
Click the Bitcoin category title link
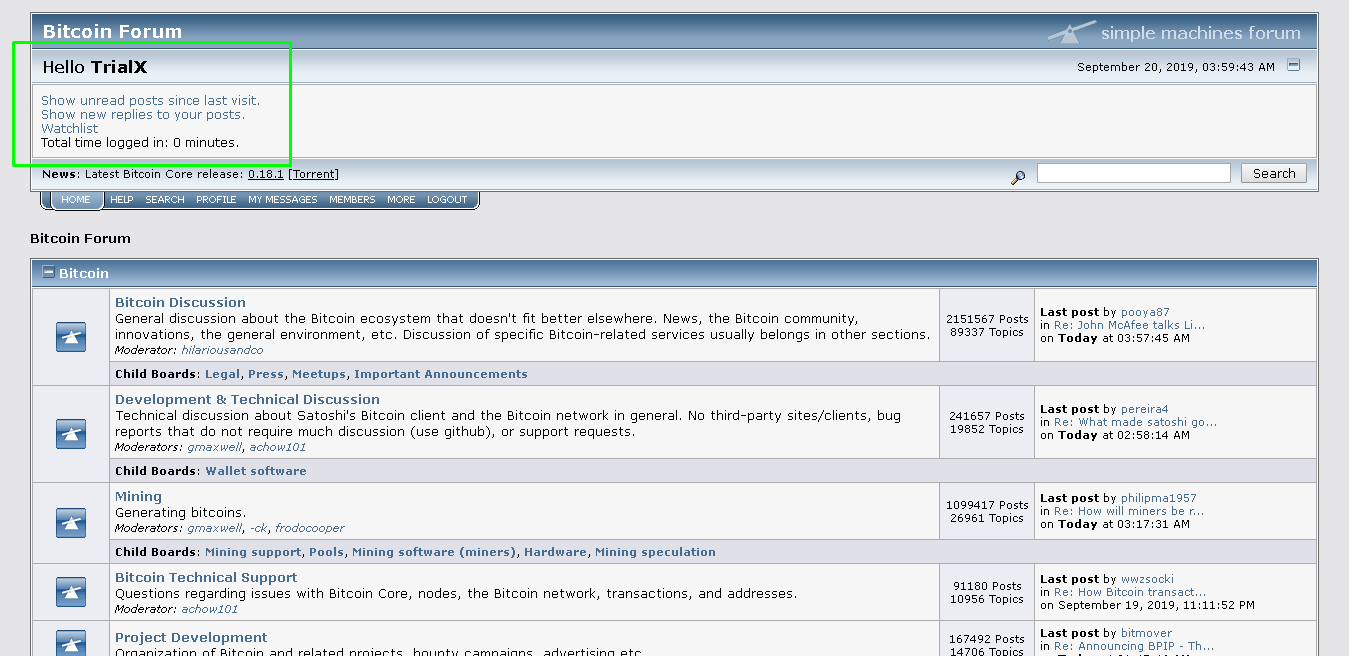(x=84, y=273)
